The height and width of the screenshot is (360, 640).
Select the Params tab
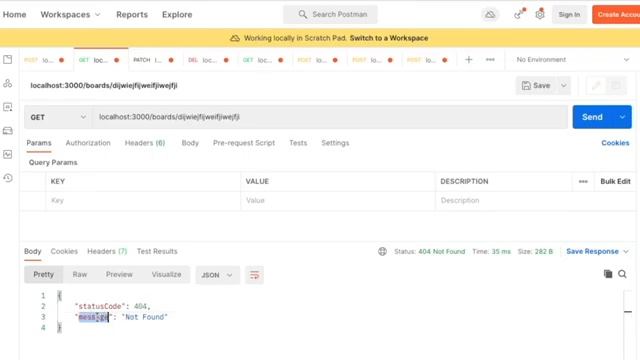tap(39, 143)
